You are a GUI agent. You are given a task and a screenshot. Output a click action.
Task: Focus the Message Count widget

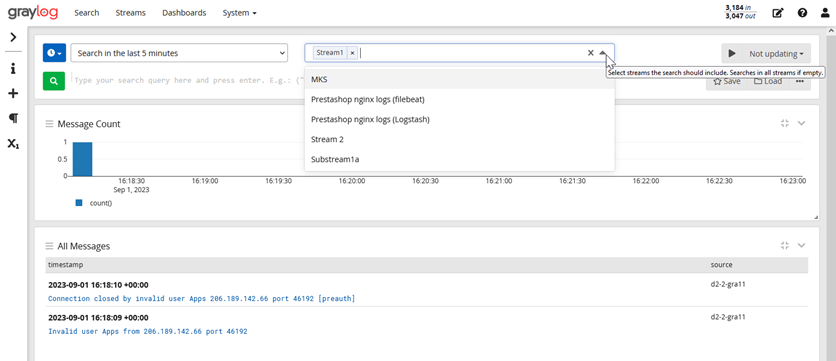(784, 123)
